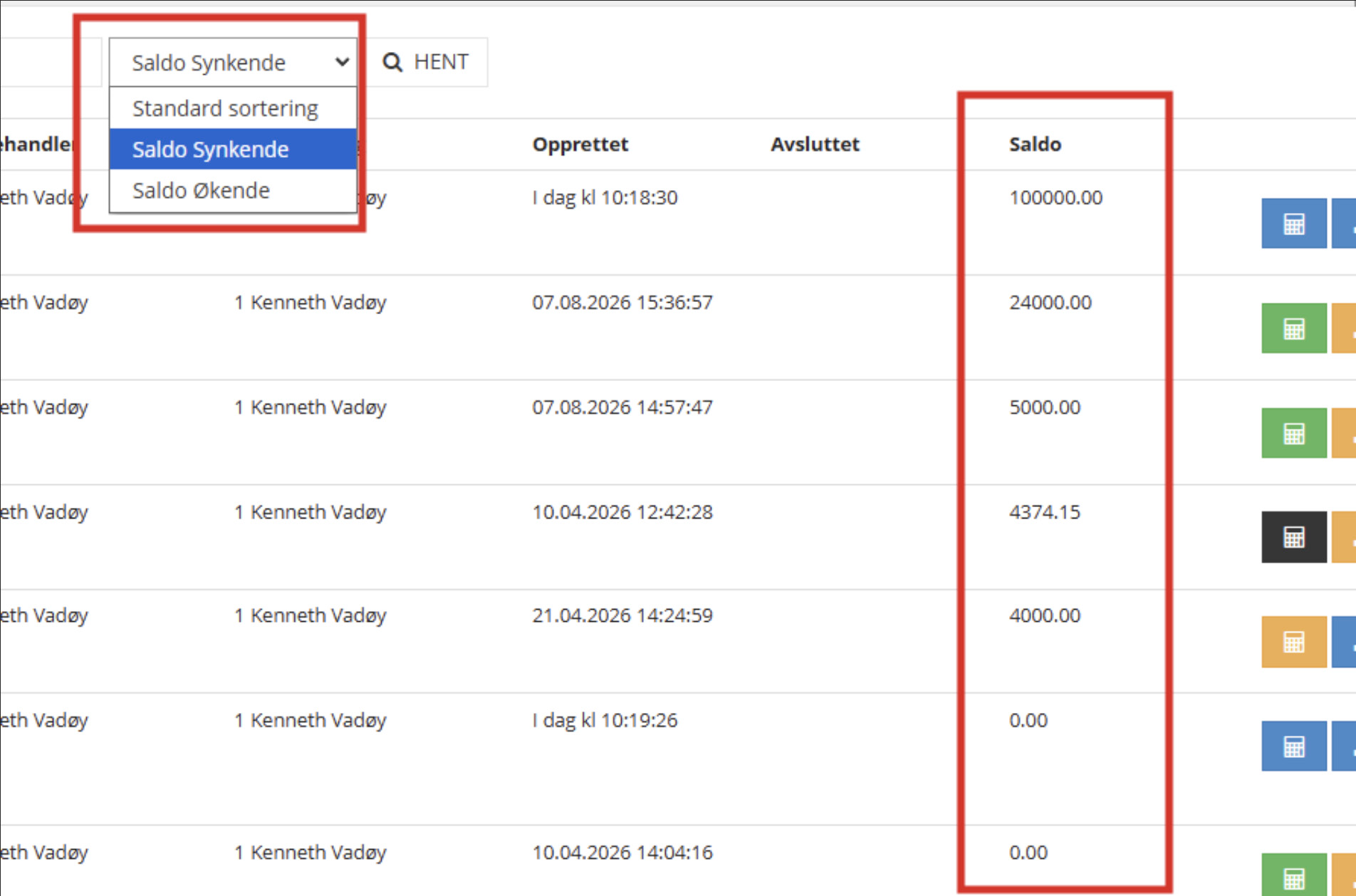Click black calculator icon in 4374.15 row
Screen dimensions: 1356x896
point(1293,537)
